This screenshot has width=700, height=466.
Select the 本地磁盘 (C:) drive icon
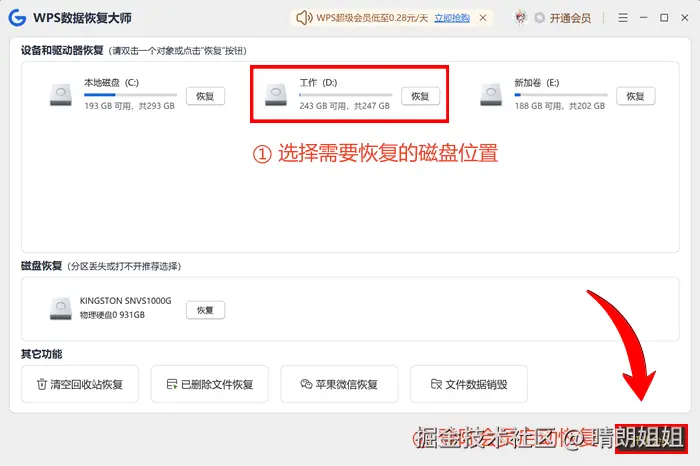(61, 94)
